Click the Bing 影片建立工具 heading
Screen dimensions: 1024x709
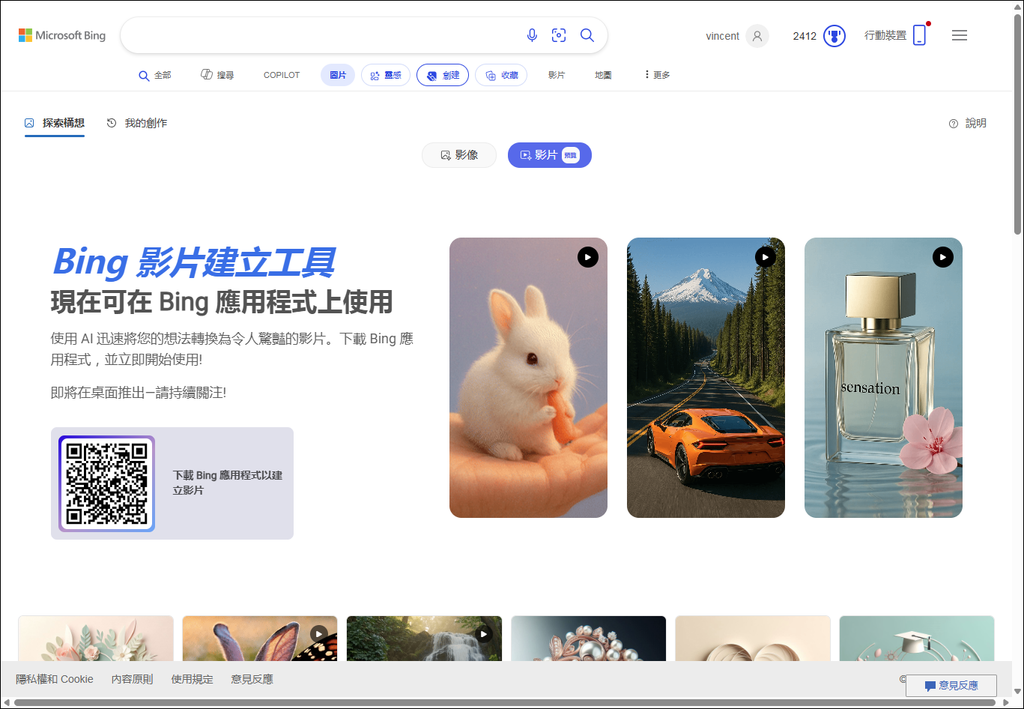pyautogui.click(x=194, y=262)
